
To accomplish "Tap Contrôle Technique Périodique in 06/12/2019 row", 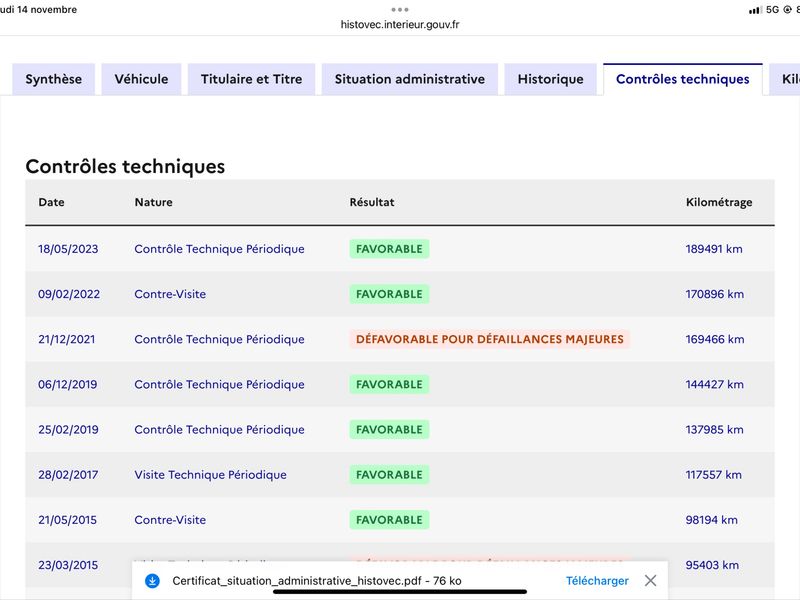I will 219,384.
